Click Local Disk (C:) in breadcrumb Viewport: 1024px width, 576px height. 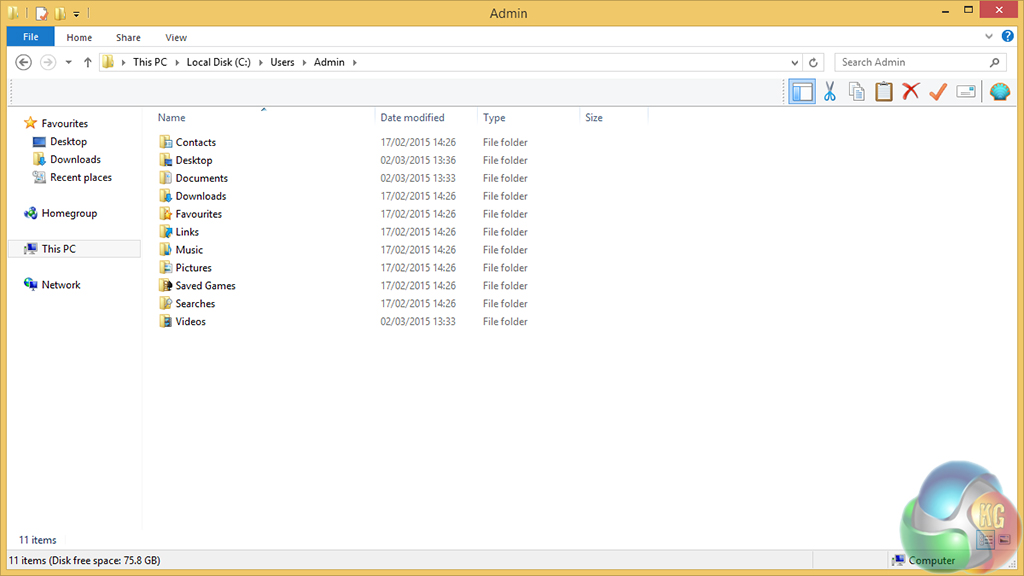(x=219, y=62)
